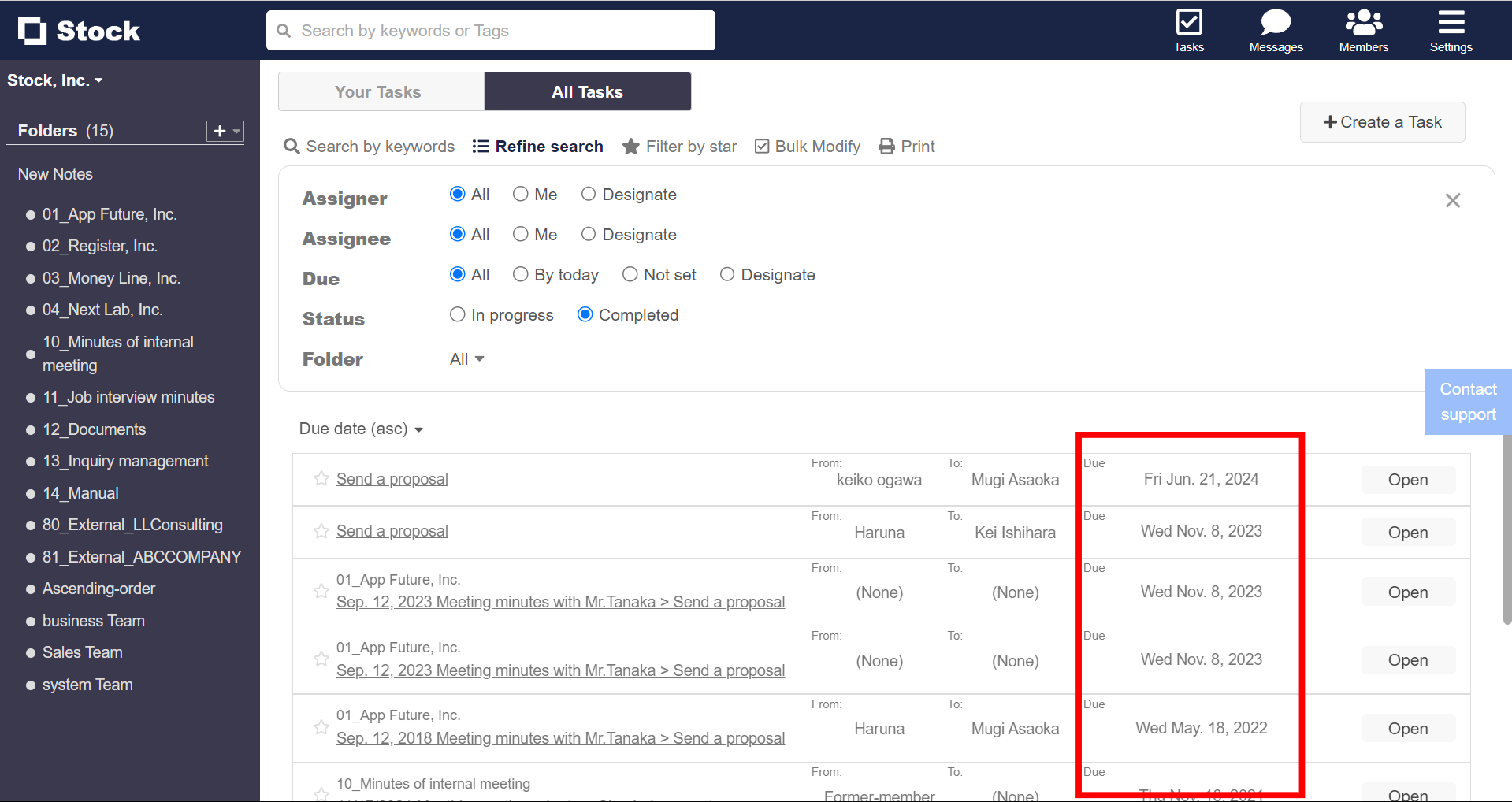
Task: Choose By today for Due filter
Action: pos(520,274)
